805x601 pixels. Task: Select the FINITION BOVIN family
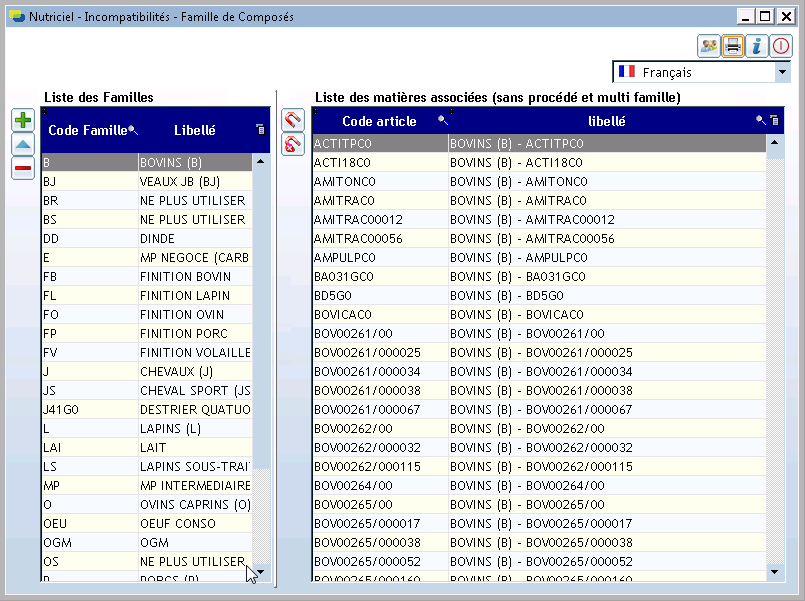pos(147,277)
